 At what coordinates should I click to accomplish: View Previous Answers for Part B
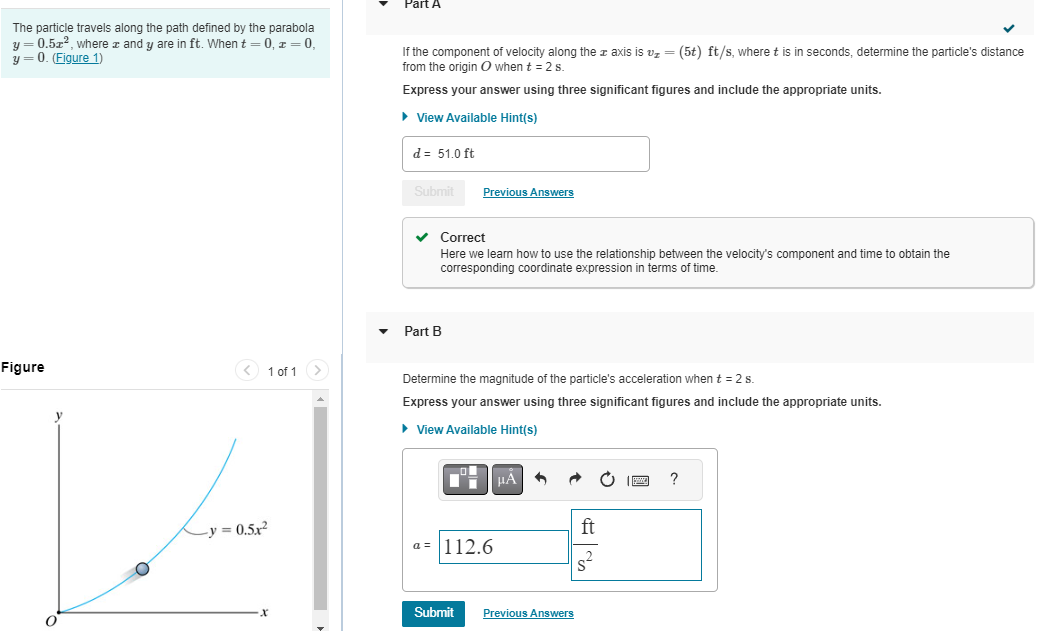tap(528, 613)
